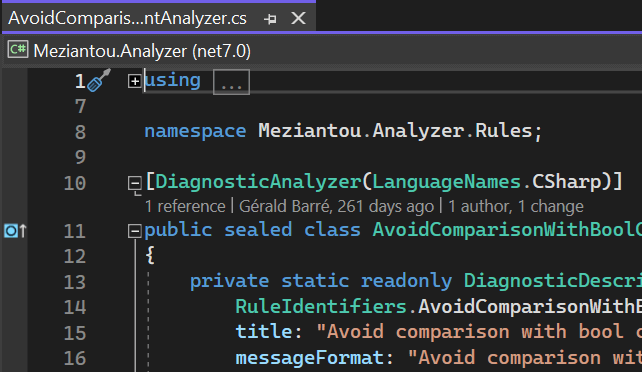Click RuleIdentifiers on line 14
Viewport: 642px width, 372px height.
point(321,307)
